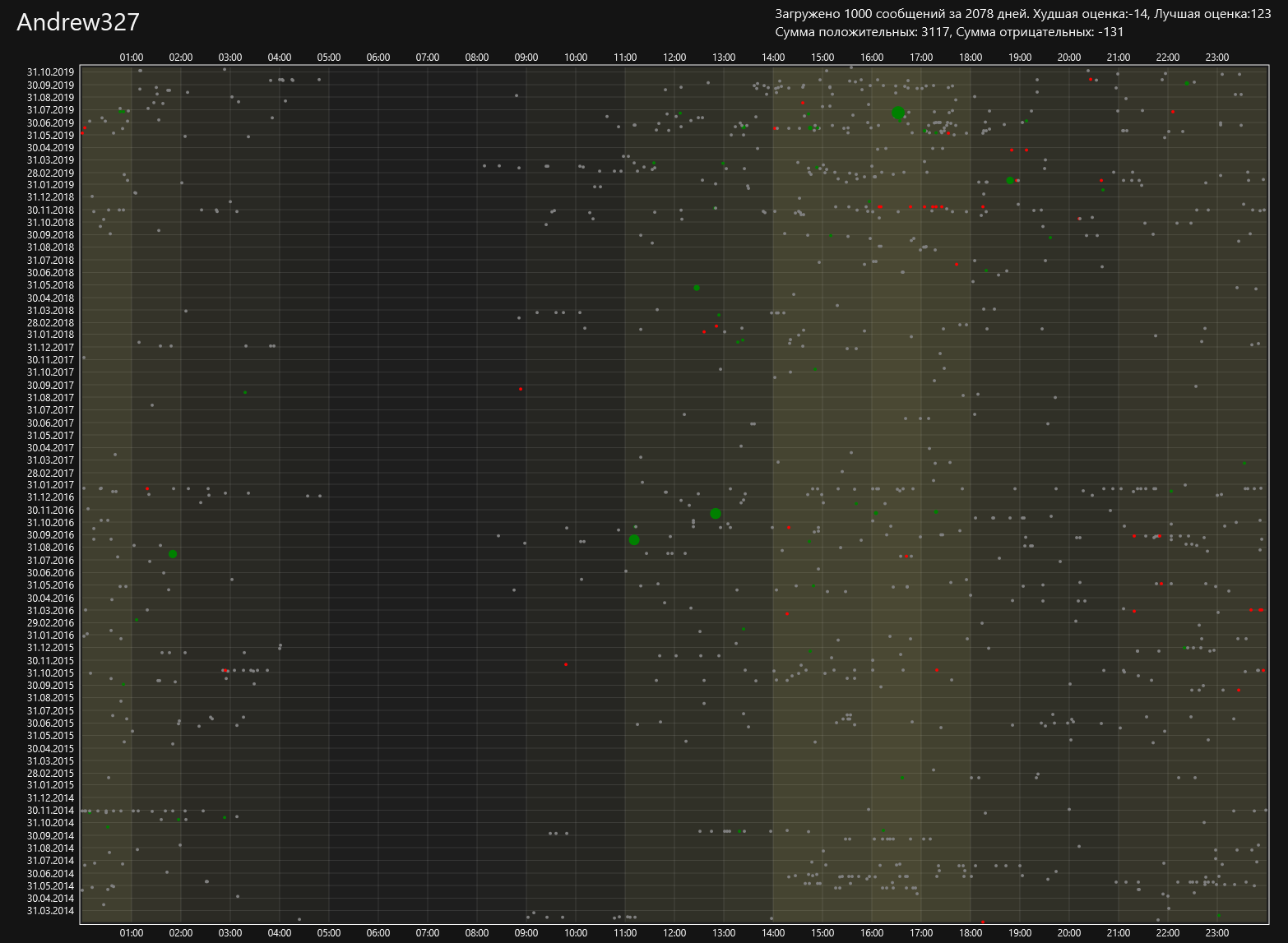This screenshot has width=1288, height=943.
Task: Click the 29.02.2016 date label
Action: (x=50, y=623)
